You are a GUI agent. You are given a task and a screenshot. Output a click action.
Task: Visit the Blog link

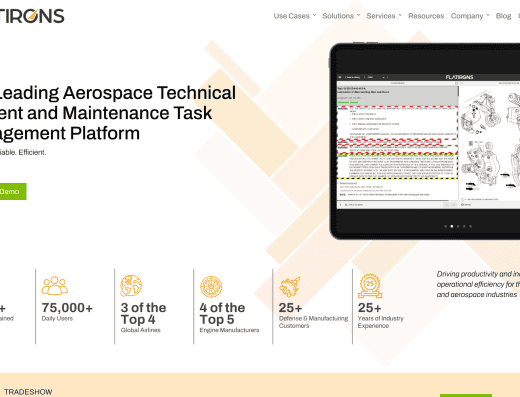click(x=503, y=16)
